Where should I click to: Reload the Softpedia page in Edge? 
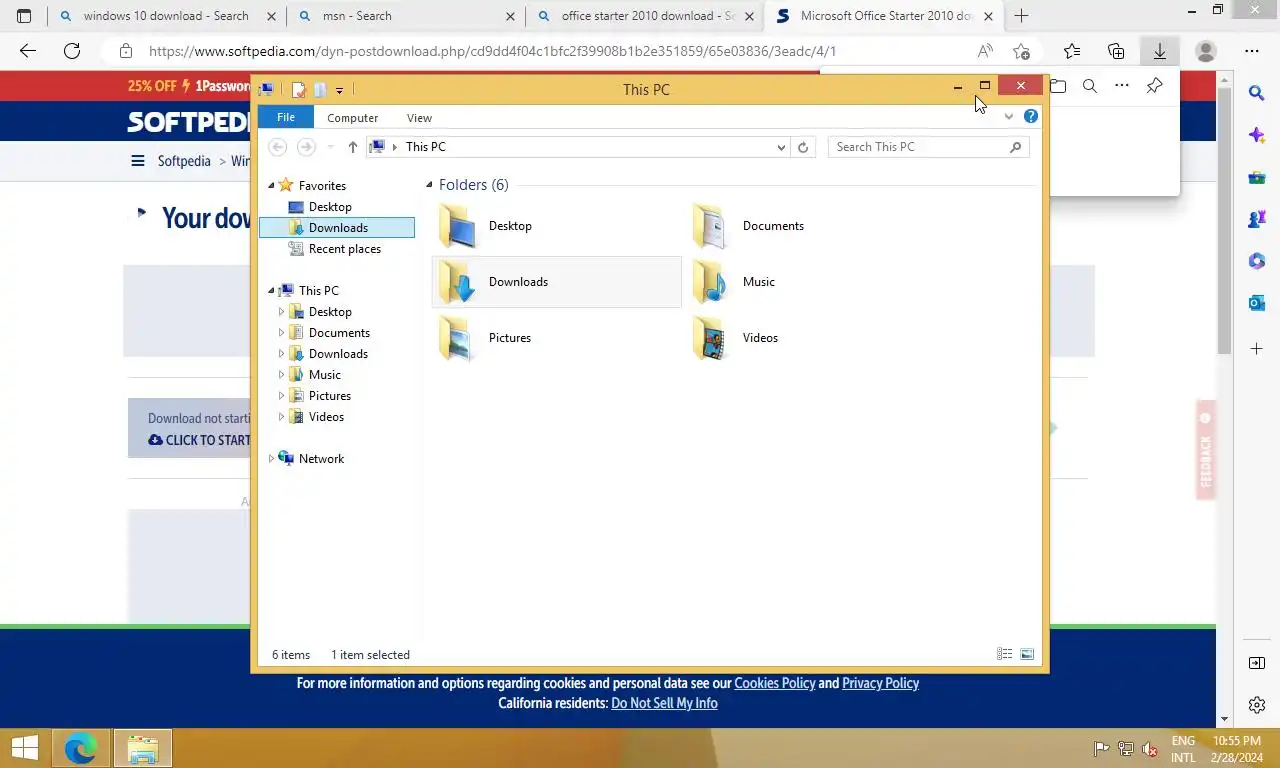72,51
